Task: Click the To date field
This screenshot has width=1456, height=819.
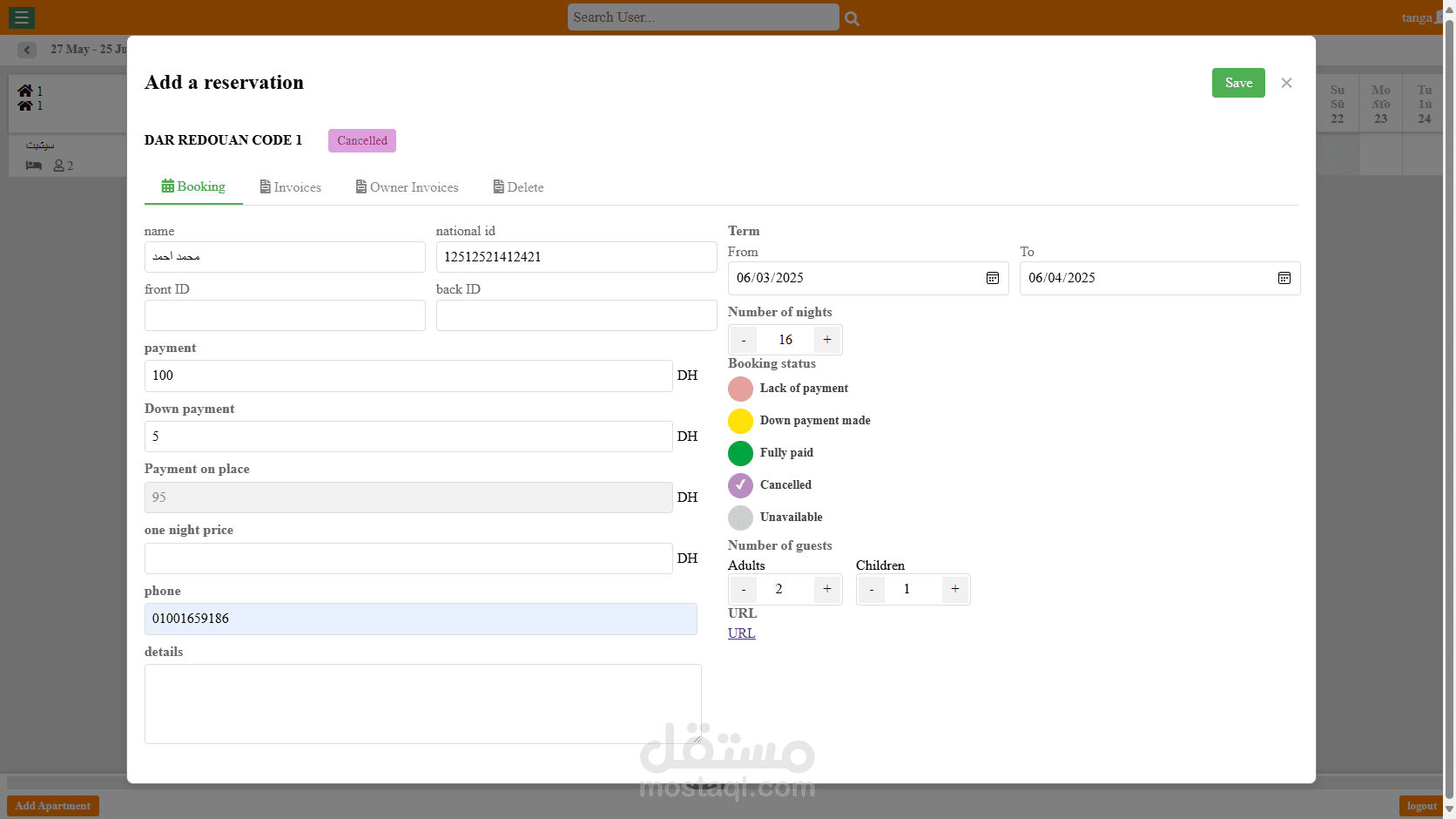Action: 1160,278
